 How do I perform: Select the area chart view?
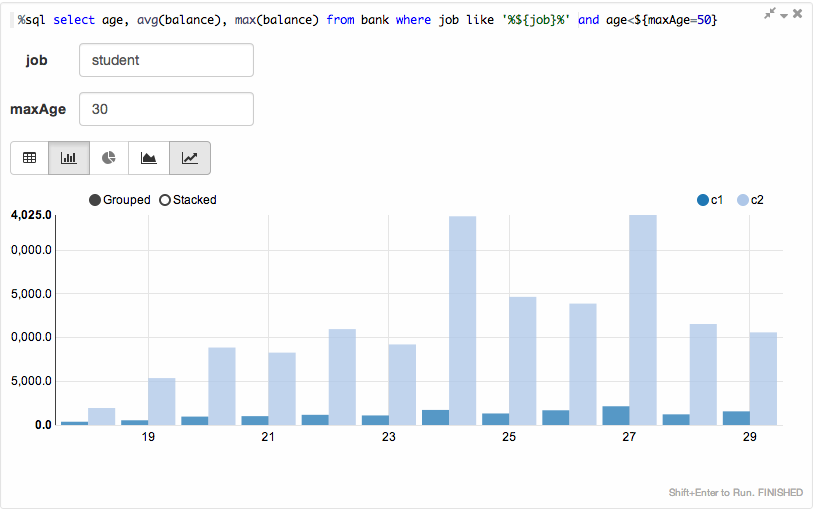[x=149, y=158]
